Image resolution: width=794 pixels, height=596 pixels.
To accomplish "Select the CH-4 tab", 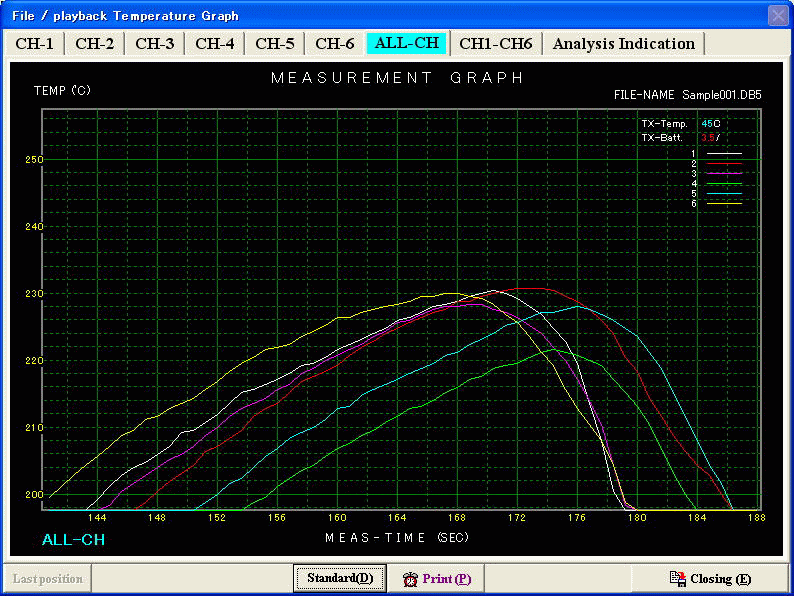I will [x=215, y=44].
